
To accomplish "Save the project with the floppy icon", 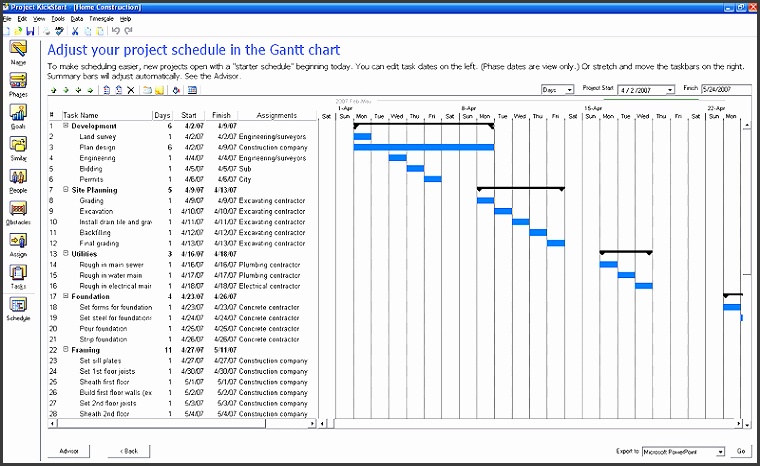I will pyautogui.click(x=30, y=31).
